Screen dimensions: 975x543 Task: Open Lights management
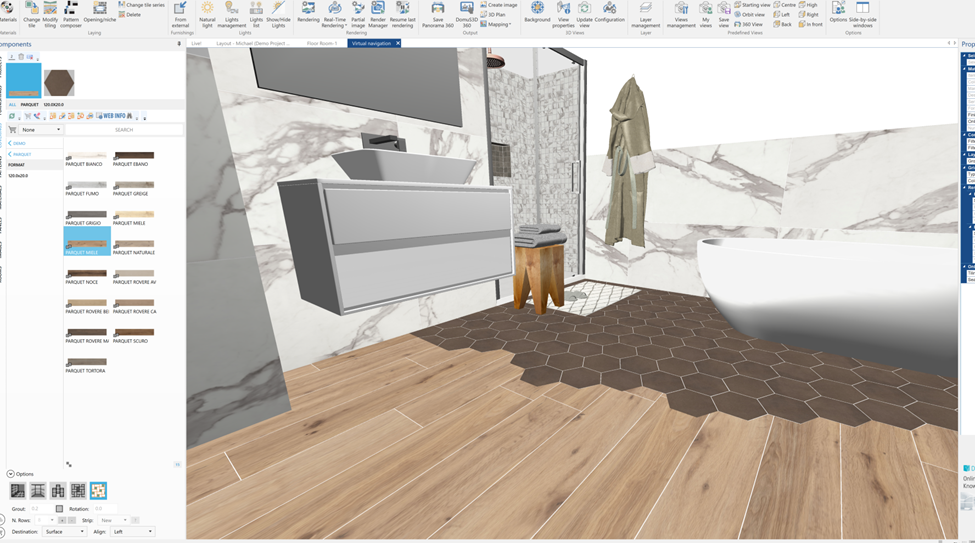231,14
